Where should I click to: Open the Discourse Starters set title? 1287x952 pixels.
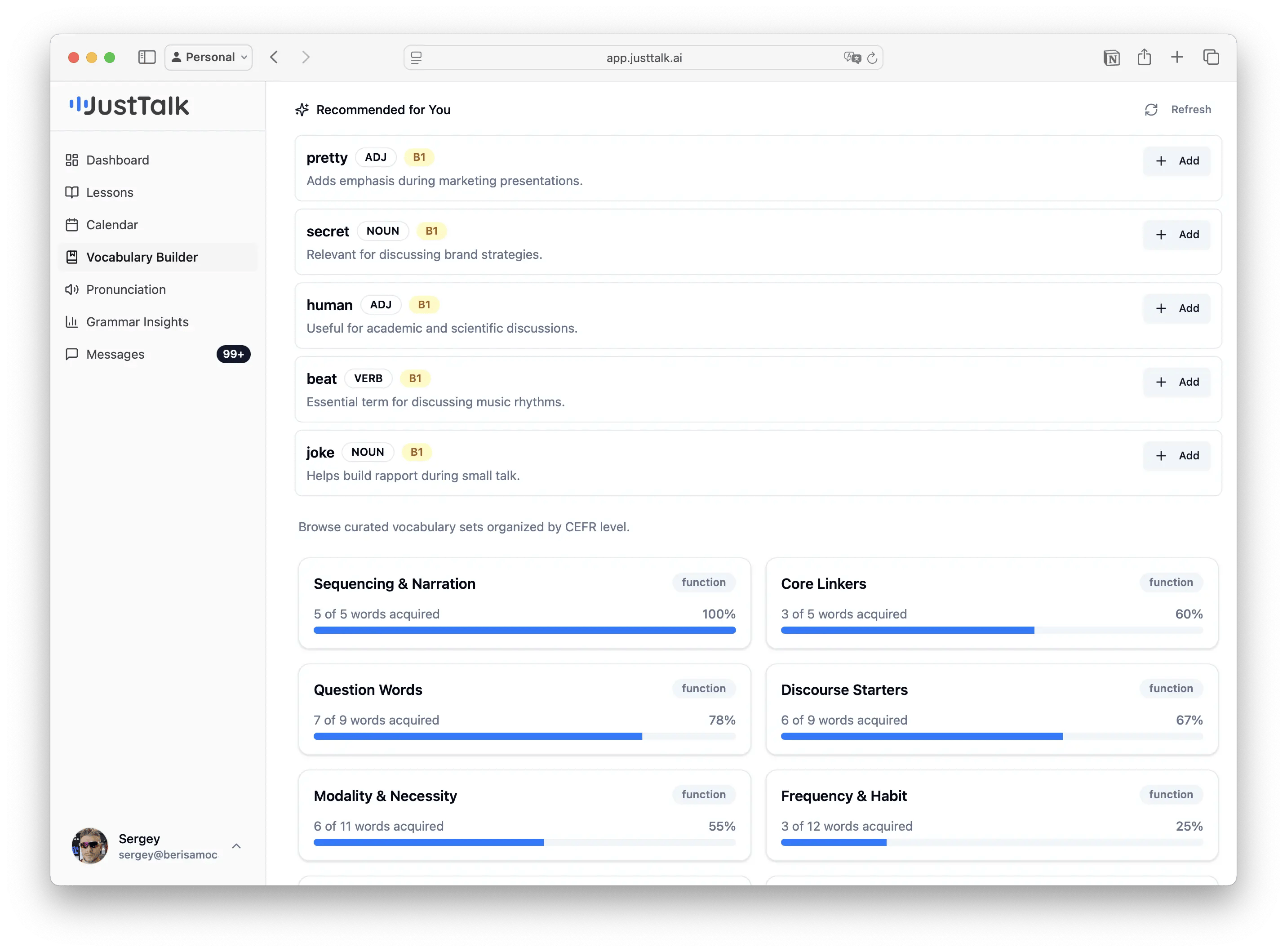click(844, 690)
